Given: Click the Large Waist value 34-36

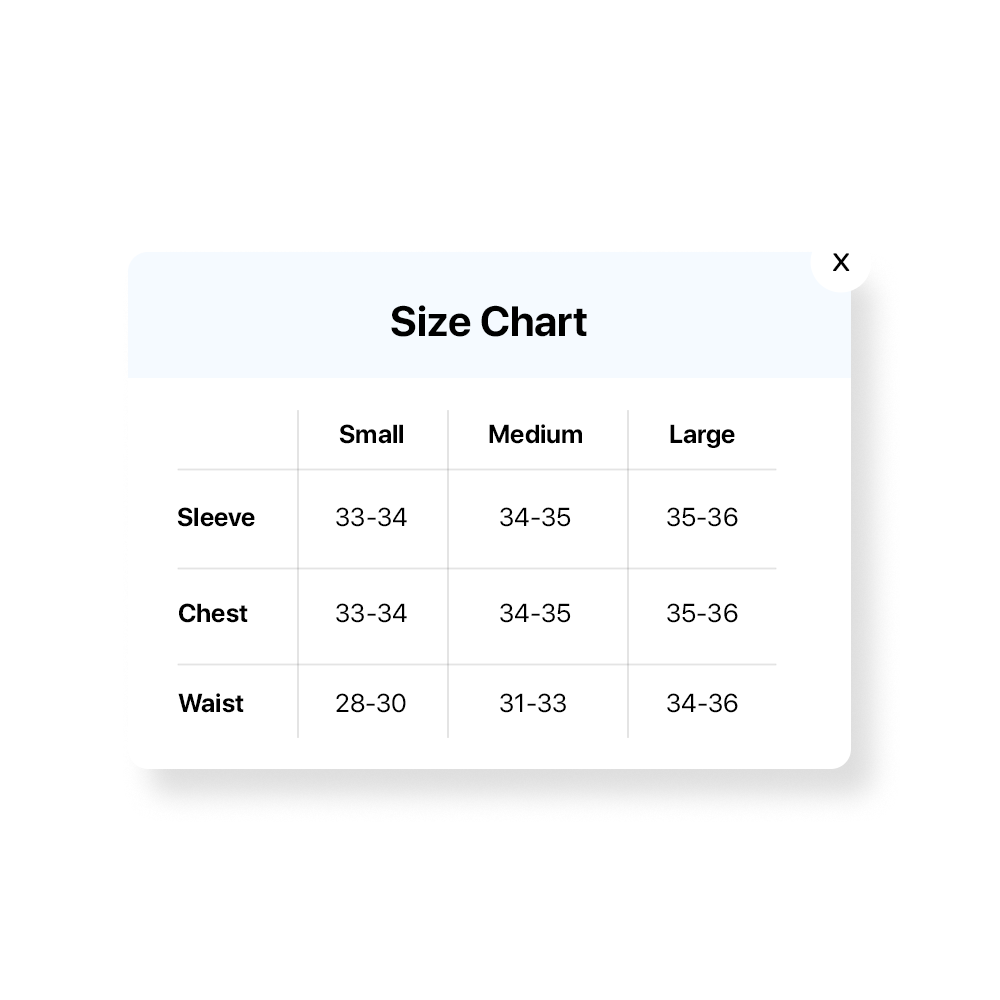Looking at the screenshot, I should [701, 703].
